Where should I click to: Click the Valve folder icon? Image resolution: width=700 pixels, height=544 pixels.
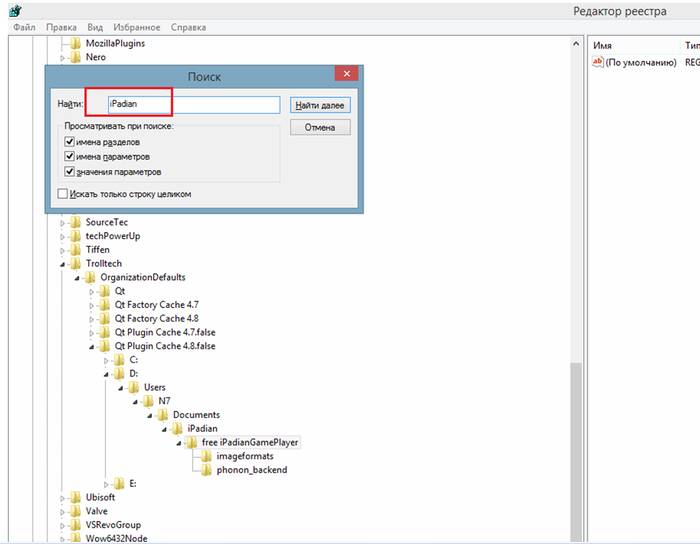tap(76, 511)
